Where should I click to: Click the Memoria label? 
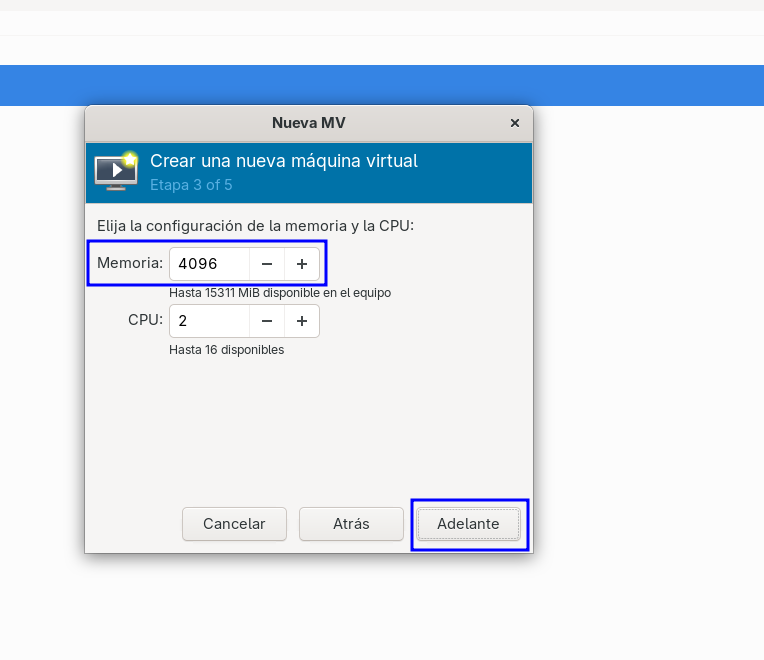(x=130, y=263)
